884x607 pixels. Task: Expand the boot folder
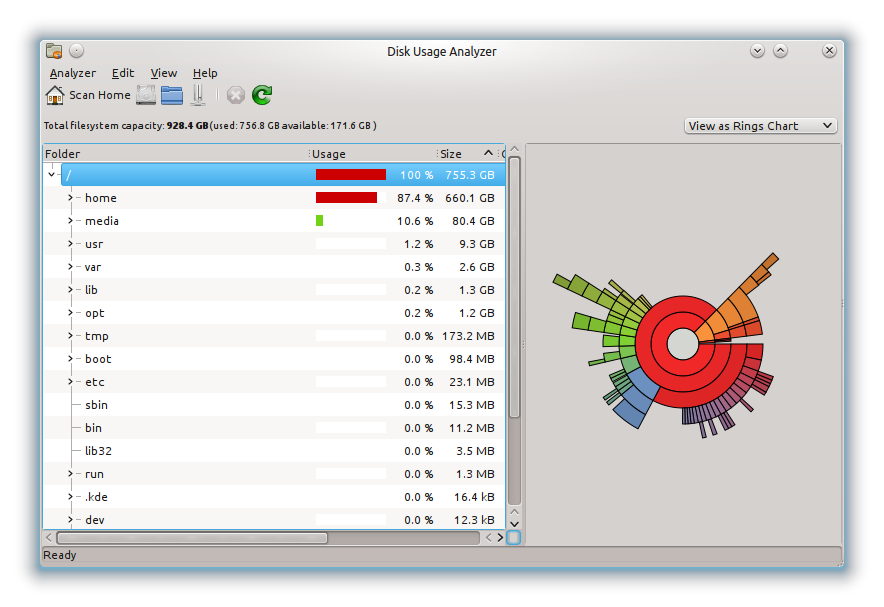pyautogui.click(x=70, y=359)
